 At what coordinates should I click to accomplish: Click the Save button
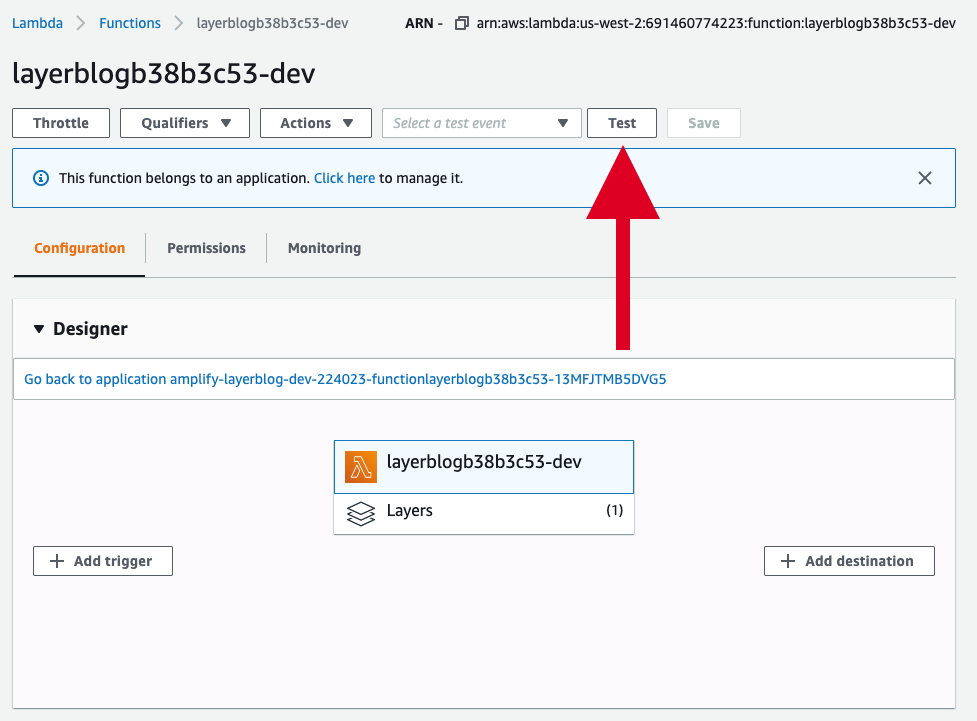pos(703,123)
